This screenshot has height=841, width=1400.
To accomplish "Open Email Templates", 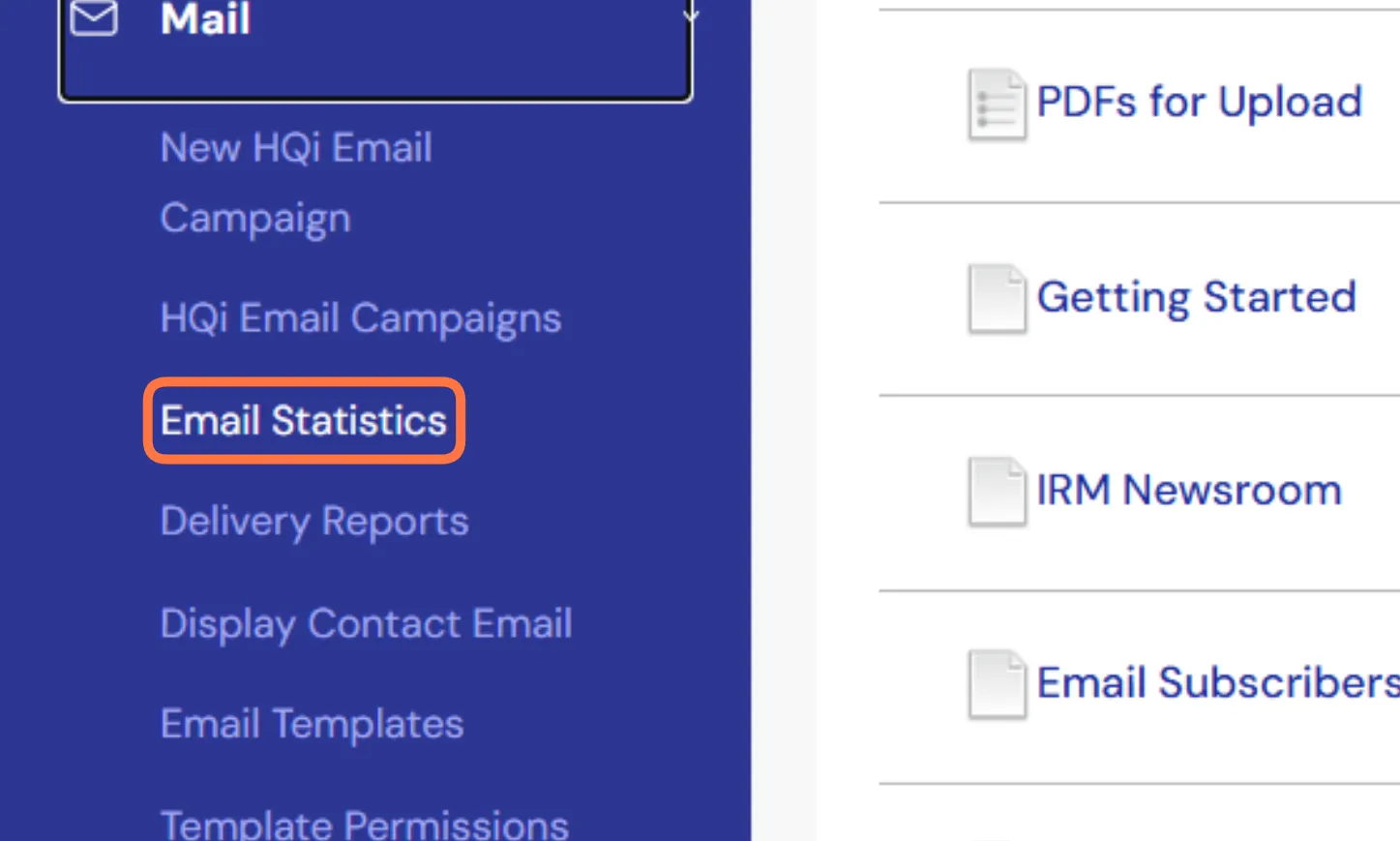I will click(312, 725).
